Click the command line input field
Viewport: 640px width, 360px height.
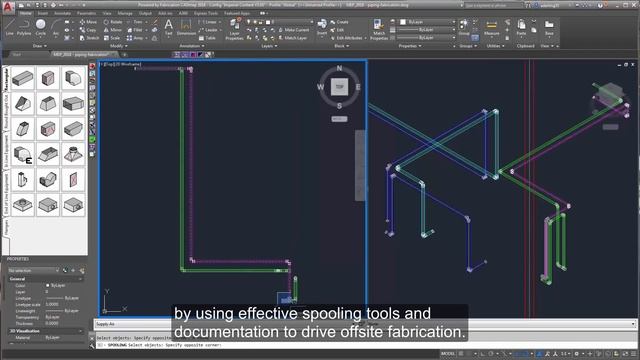tap(364, 345)
